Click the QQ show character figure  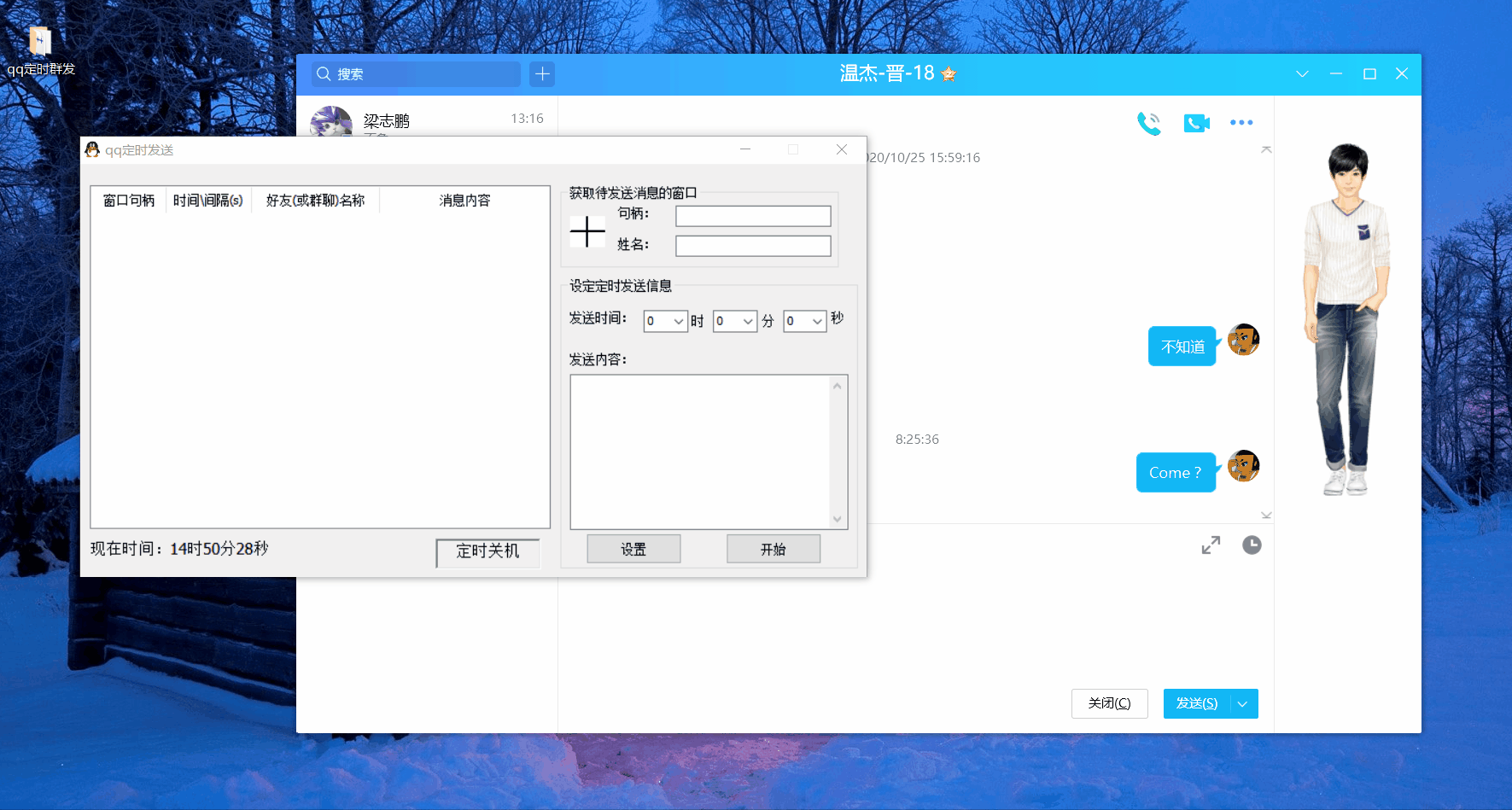[x=1347, y=320]
